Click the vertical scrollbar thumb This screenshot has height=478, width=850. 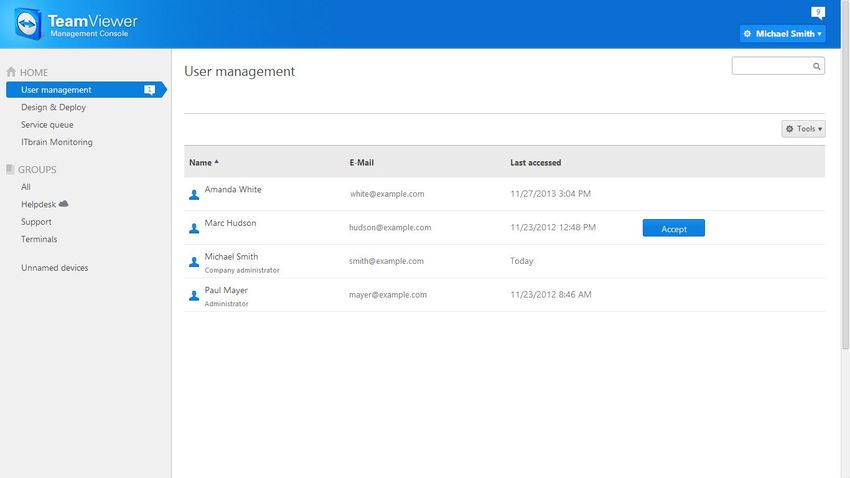tap(845, 175)
